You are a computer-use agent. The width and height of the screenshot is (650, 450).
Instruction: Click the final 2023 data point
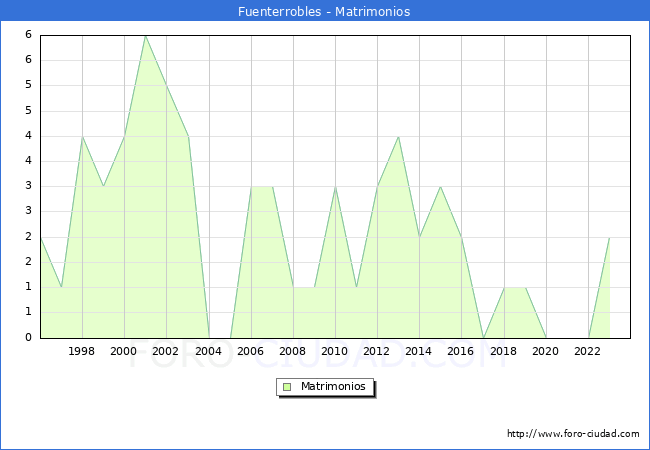pyautogui.click(x=609, y=237)
